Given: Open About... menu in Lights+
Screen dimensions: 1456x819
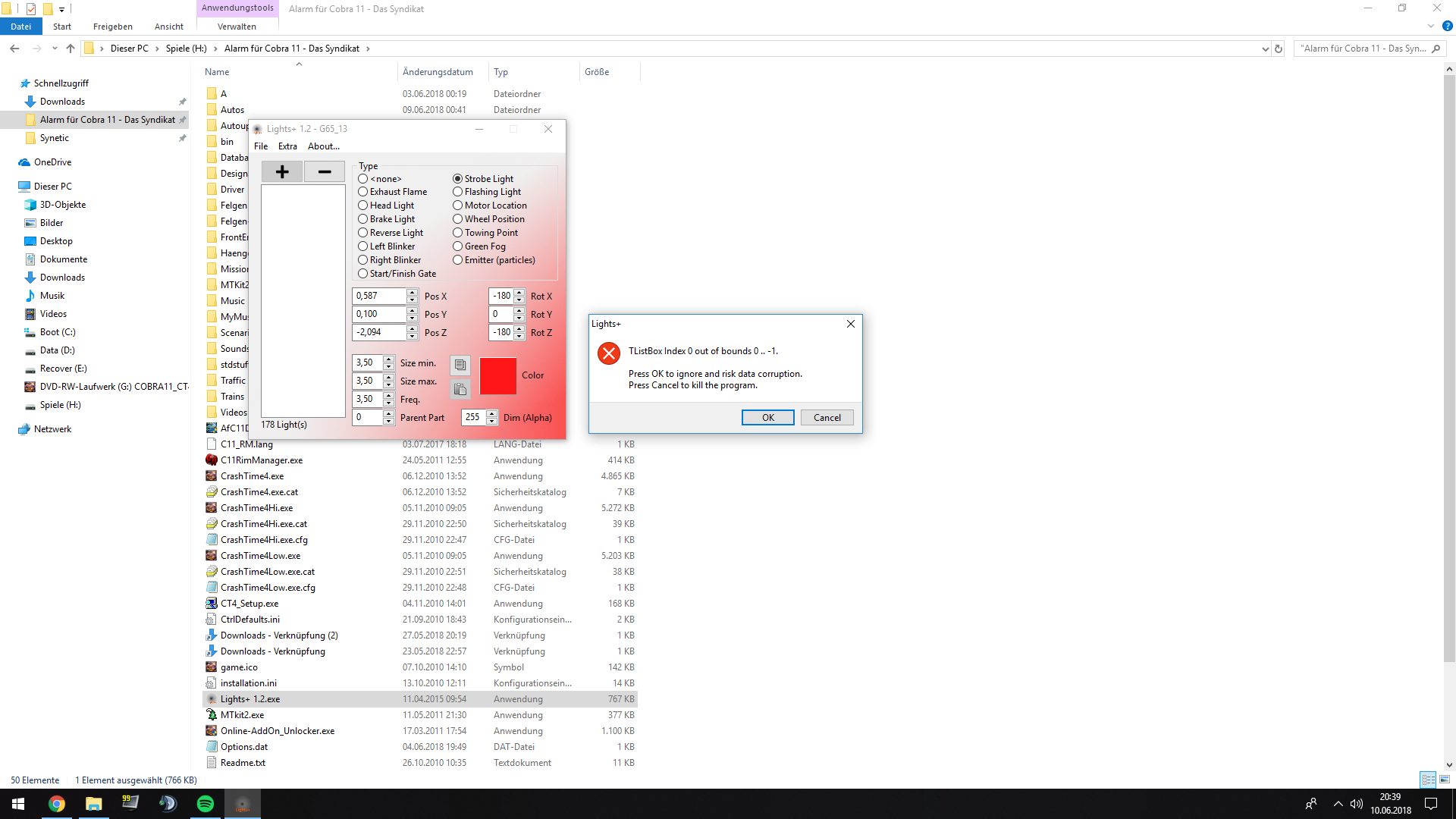Looking at the screenshot, I should point(324,146).
